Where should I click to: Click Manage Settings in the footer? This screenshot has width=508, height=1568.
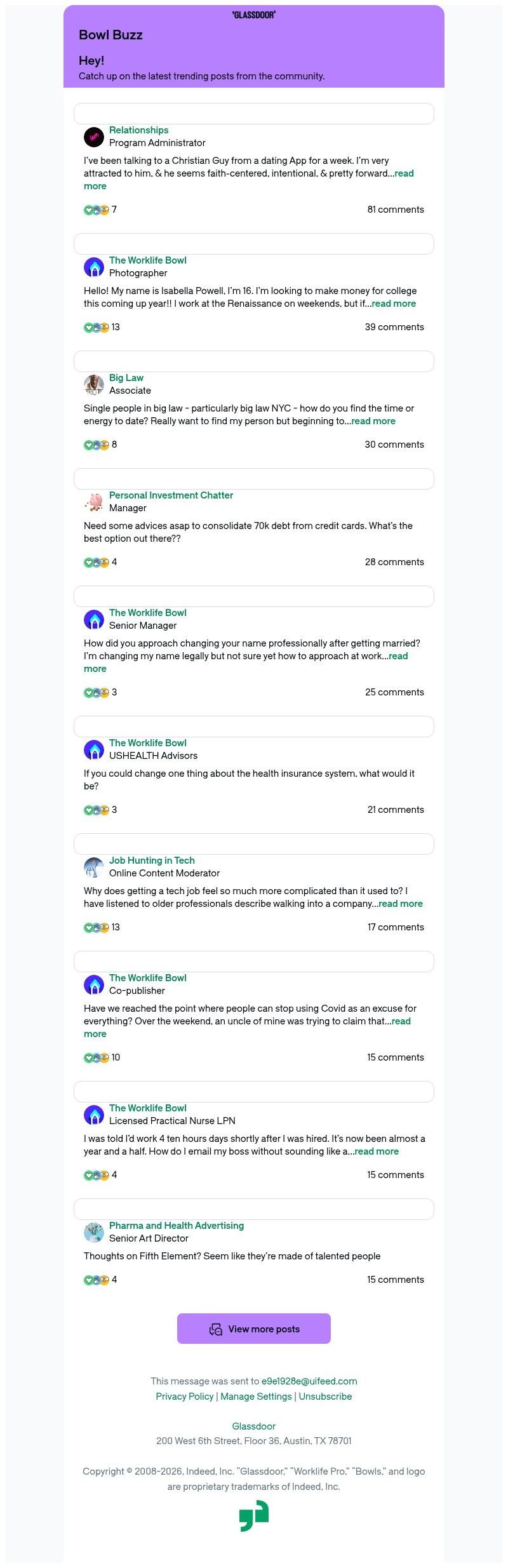pyautogui.click(x=256, y=1397)
